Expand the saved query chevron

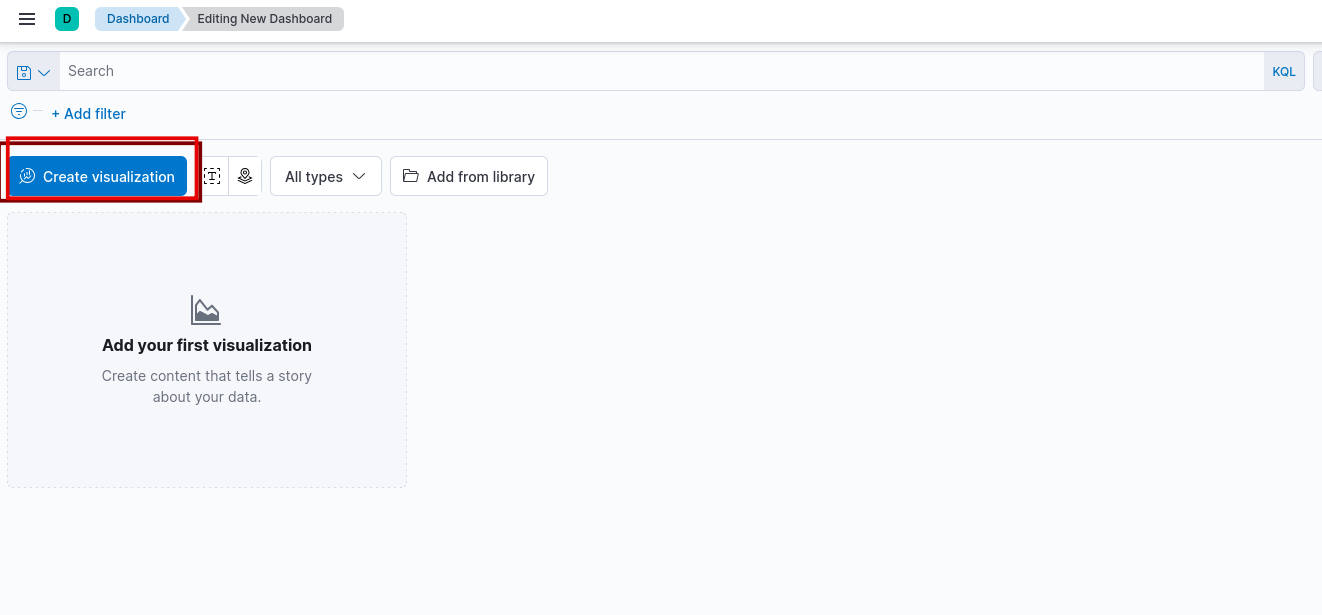[44, 72]
